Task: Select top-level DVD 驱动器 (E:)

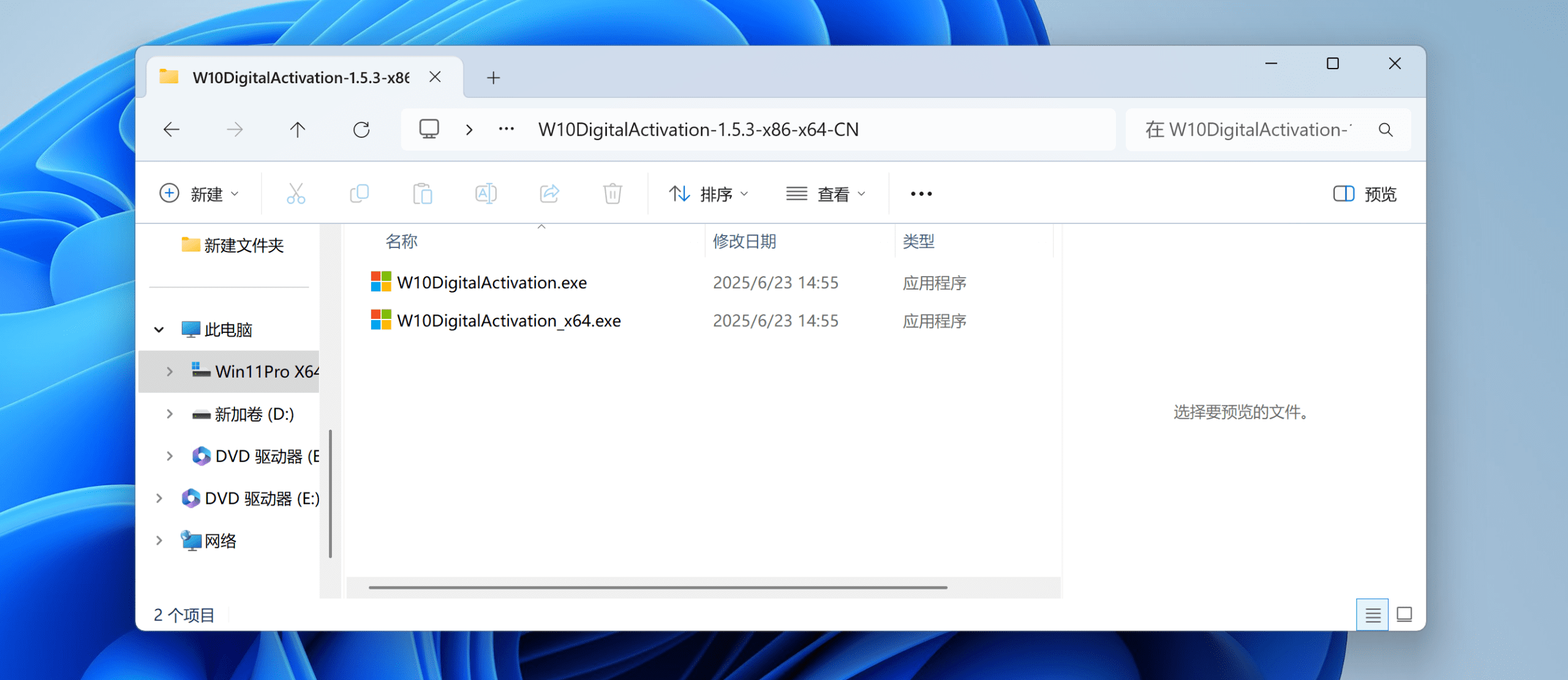Action: (x=251, y=498)
